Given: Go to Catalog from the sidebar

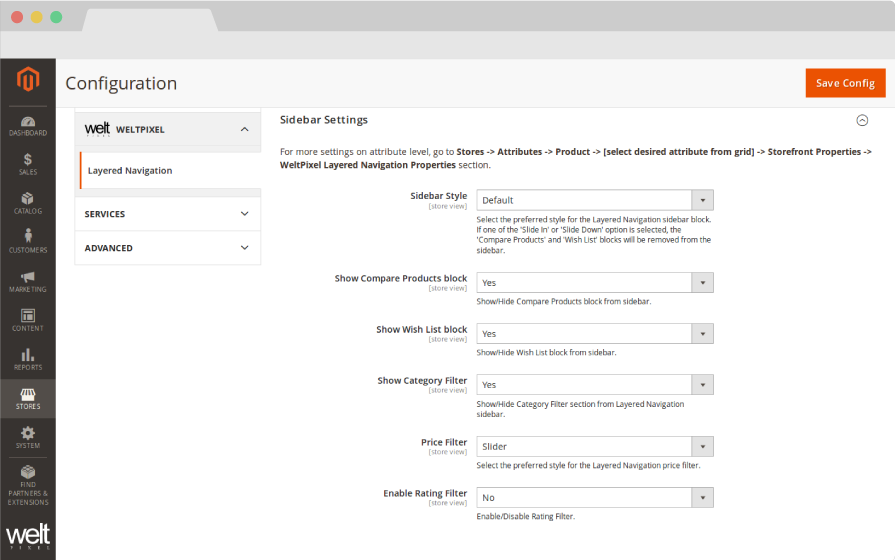Looking at the screenshot, I should 27,203.
